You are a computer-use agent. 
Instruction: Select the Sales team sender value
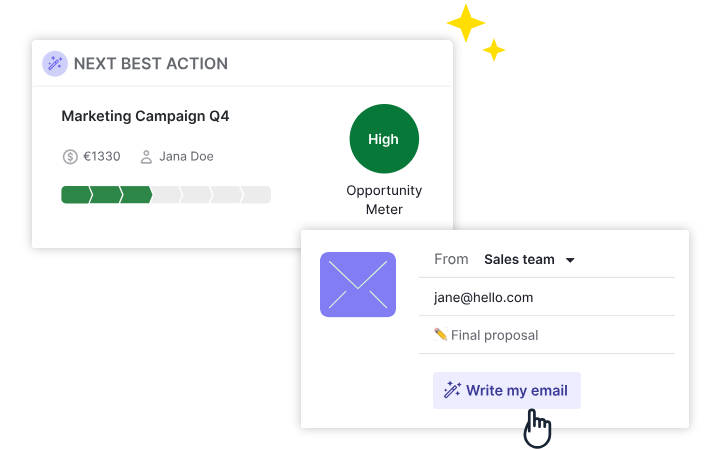pyautogui.click(x=519, y=259)
